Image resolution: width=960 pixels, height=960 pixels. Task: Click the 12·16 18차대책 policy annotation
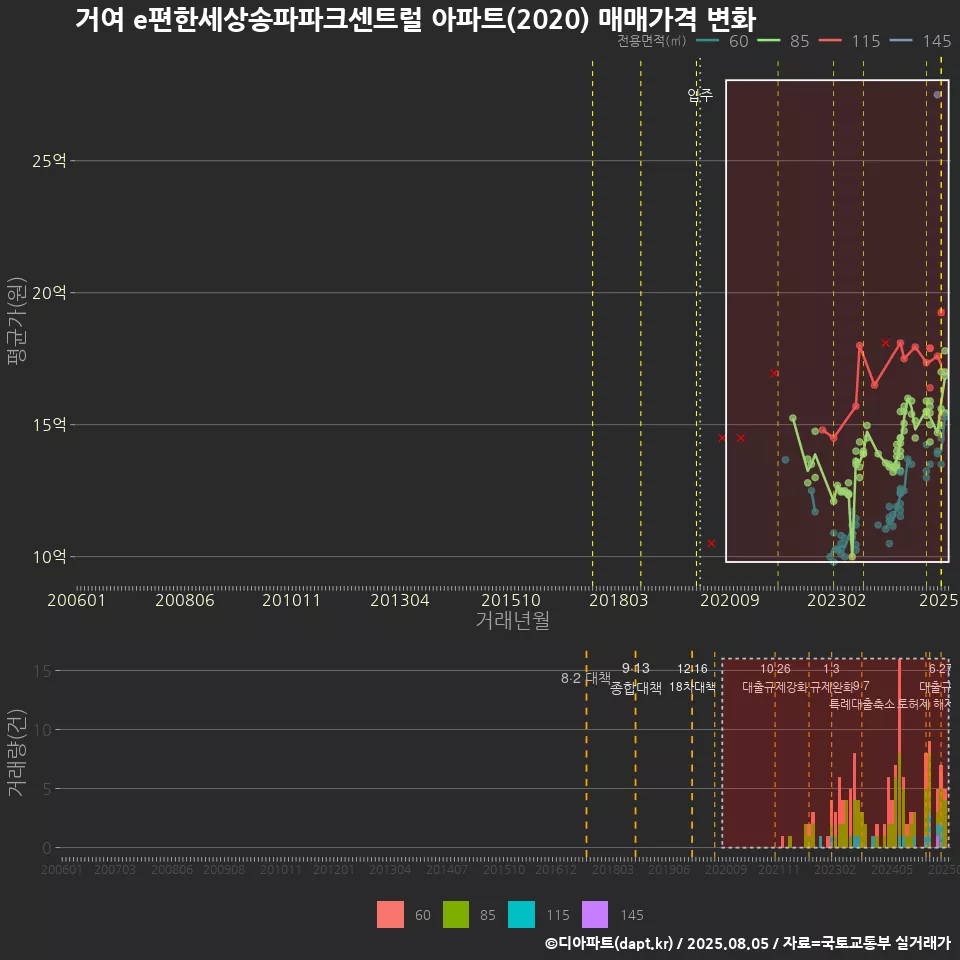point(692,678)
